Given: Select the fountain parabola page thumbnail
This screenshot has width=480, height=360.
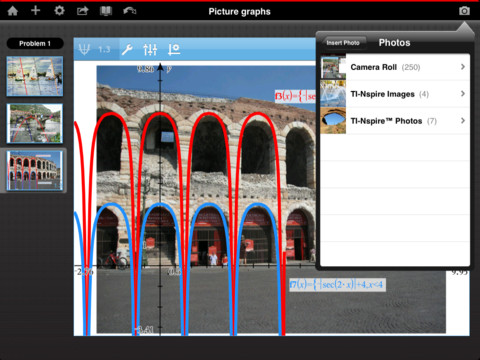Looking at the screenshot, I should (x=35, y=123).
